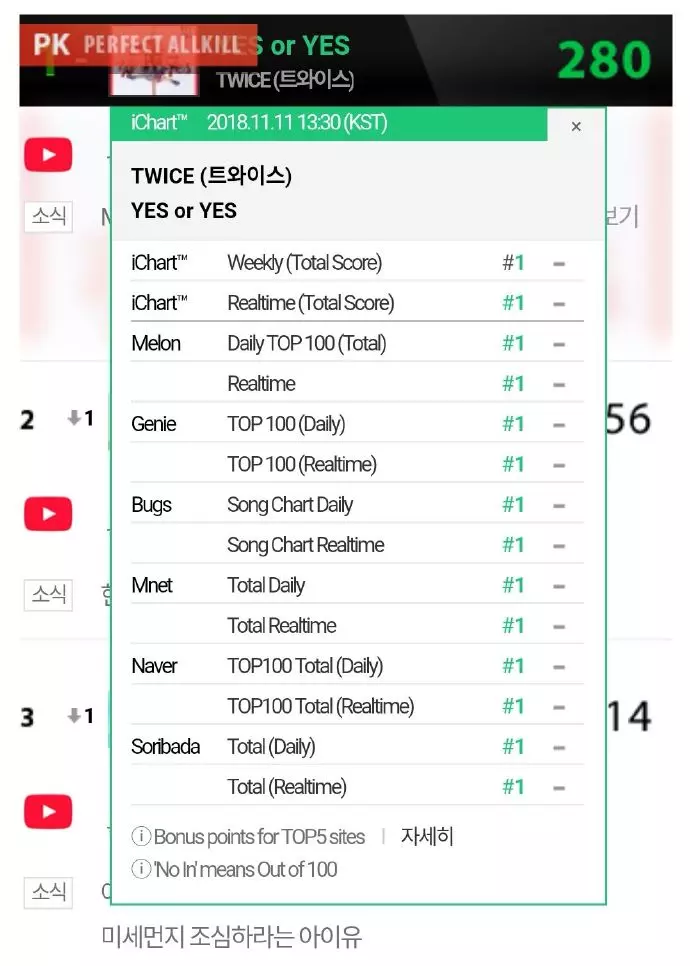This screenshot has height=966, width=690.
Task: Click the 280 score in the header
Action: click(x=604, y=60)
